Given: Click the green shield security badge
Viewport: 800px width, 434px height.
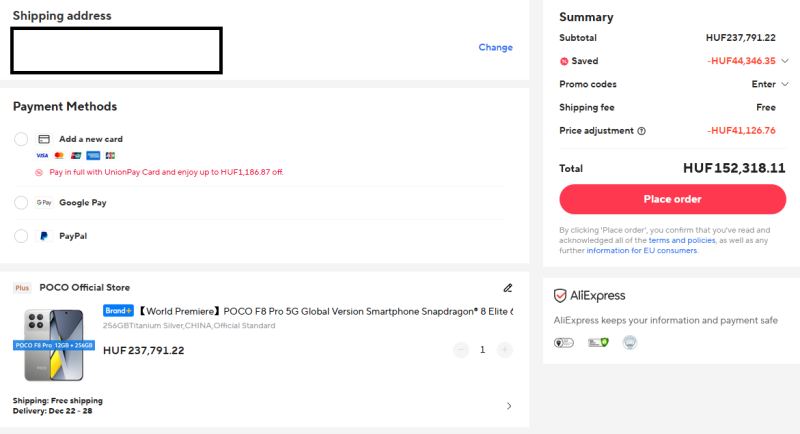Looking at the screenshot, I should (598, 343).
